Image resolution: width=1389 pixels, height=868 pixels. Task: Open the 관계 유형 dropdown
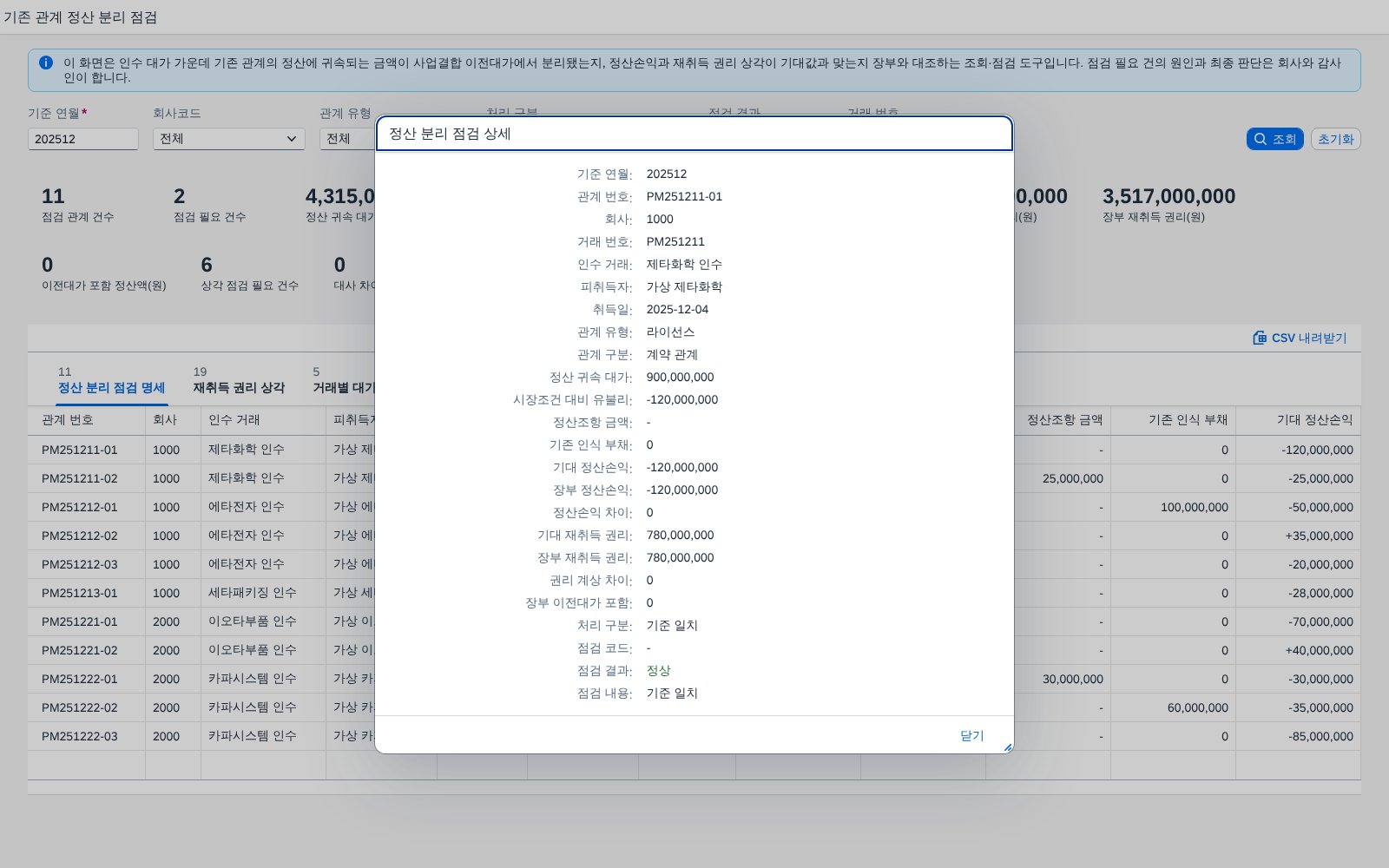tap(347, 139)
